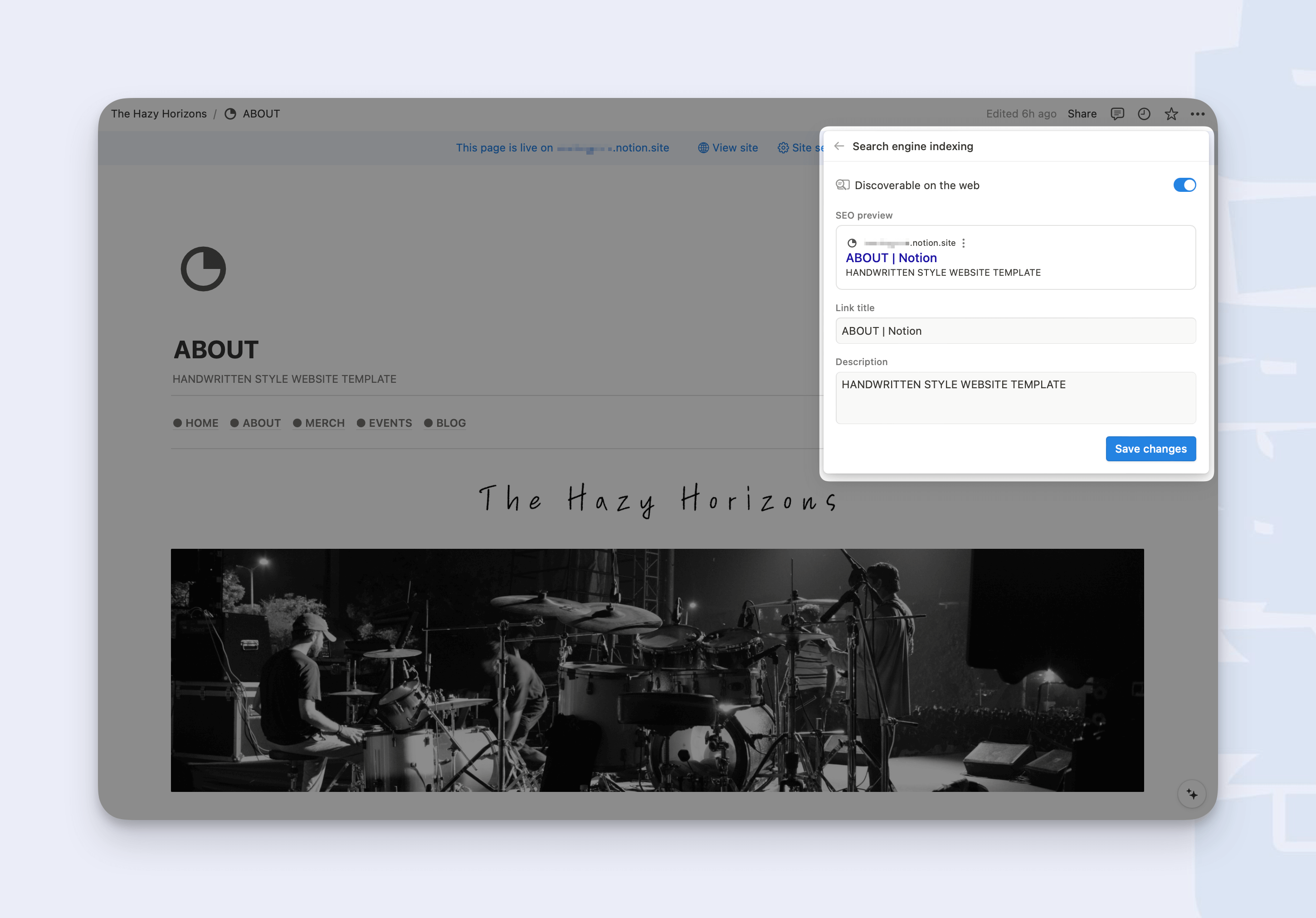Image resolution: width=1316 pixels, height=918 pixels.
Task: Edit the Description text area
Action: [x=1015, y=398]
